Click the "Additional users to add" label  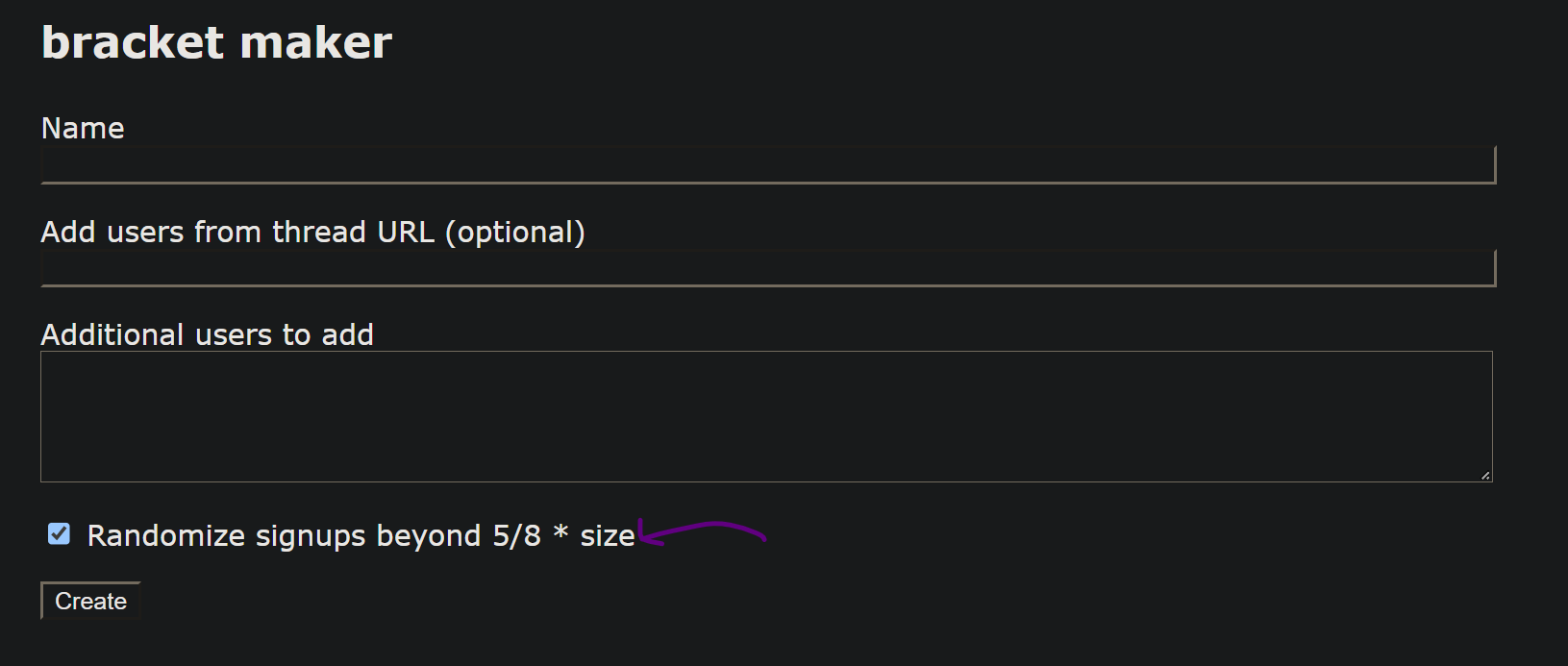pyautogui.click(x=207, y=335)
